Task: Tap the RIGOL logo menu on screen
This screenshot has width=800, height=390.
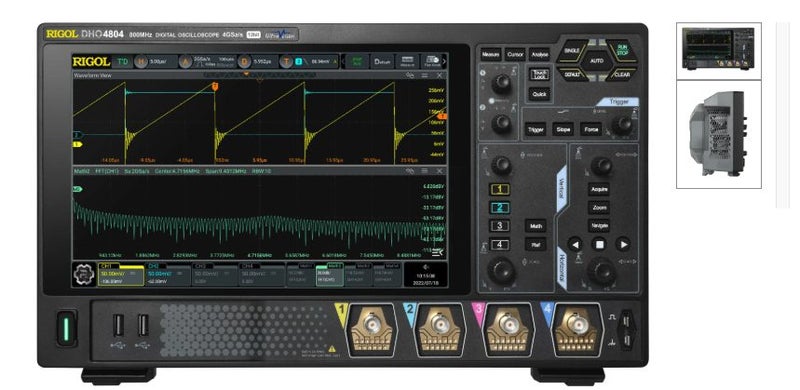Action: coord(91,62)
